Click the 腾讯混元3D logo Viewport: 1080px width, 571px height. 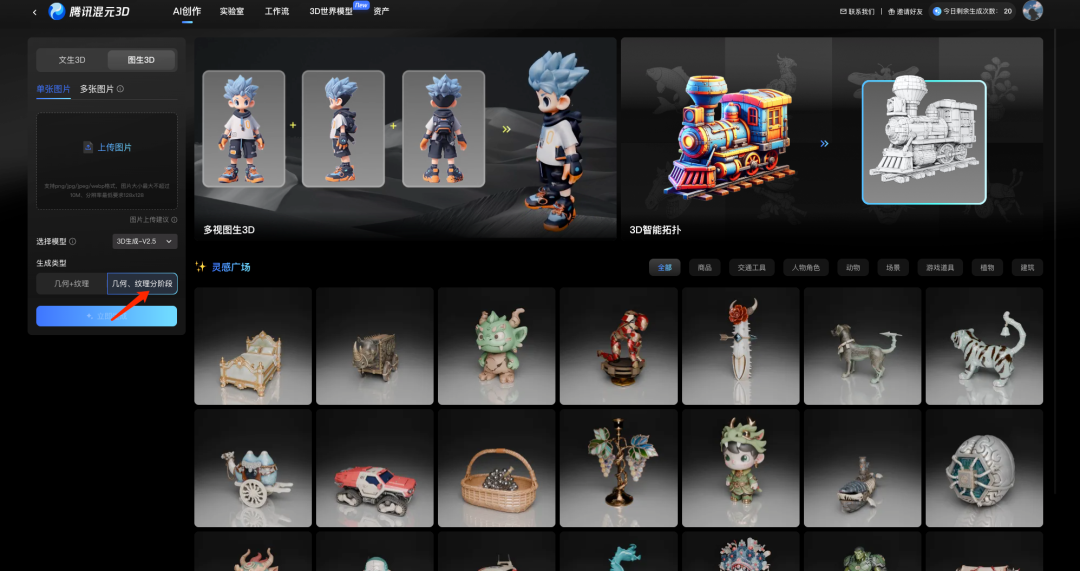pos(90,11)
